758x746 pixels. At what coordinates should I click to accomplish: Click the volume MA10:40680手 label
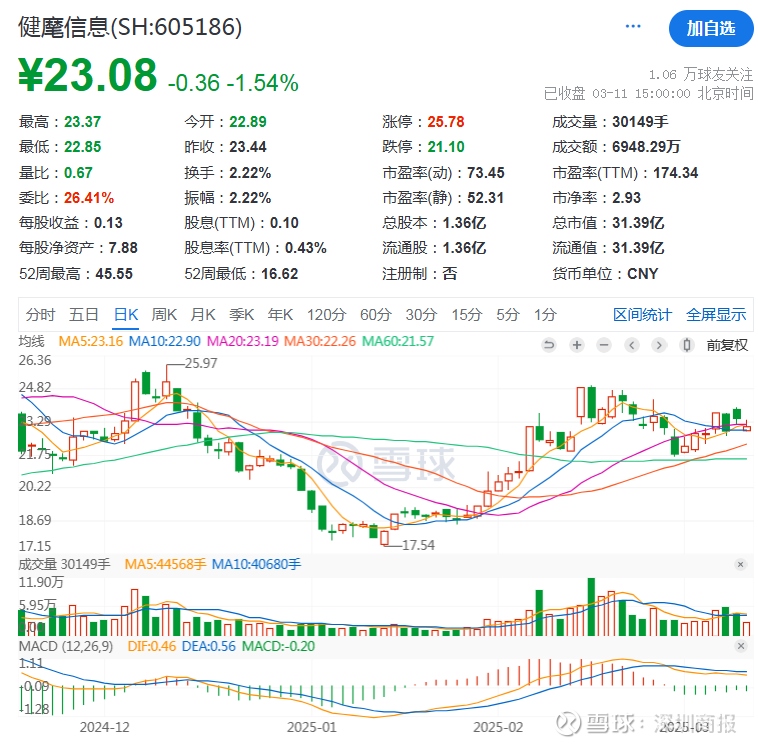pyautogui.click(x=256, y=564)
